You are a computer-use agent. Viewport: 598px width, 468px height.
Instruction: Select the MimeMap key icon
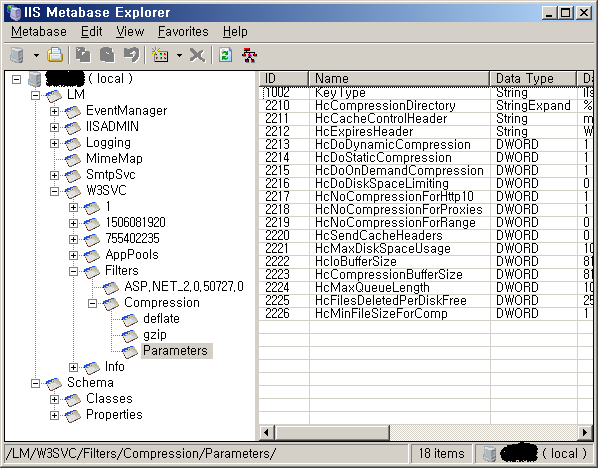click(x=73, y=159)
